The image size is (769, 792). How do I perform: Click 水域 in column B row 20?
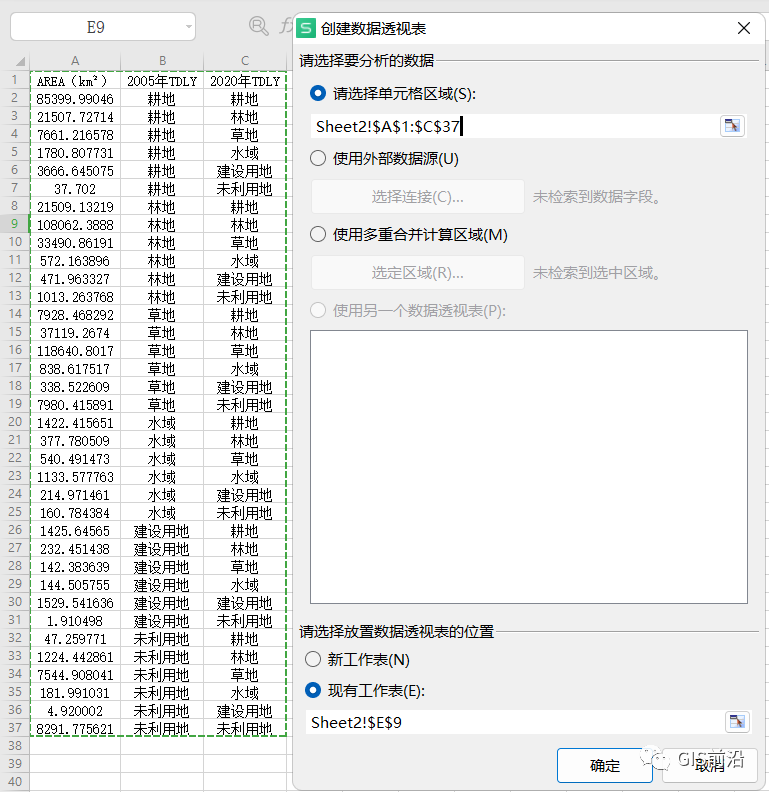[162, 423]
